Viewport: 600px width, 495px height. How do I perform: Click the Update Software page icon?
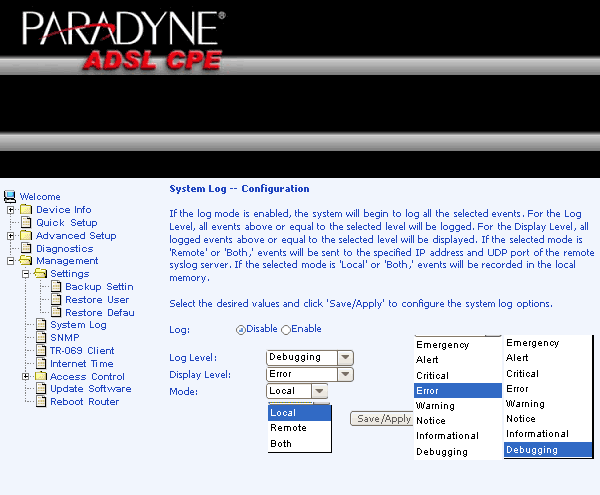tap(41, 389)
